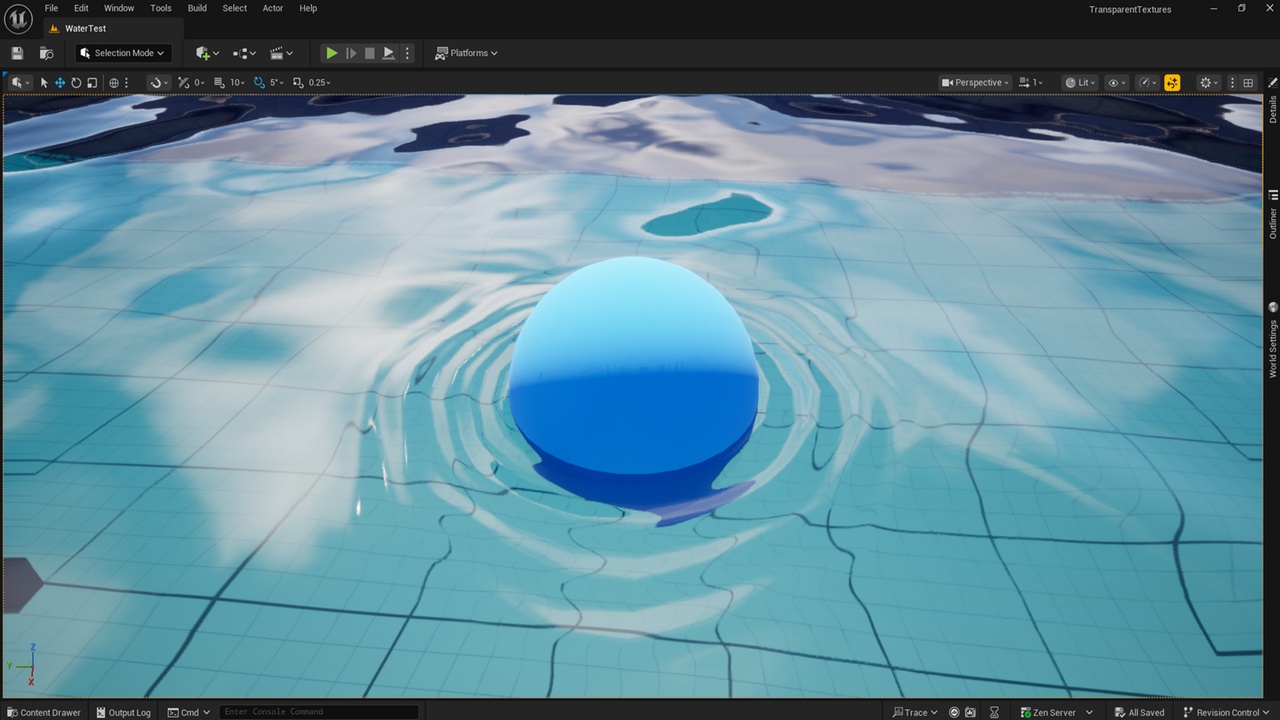
Task: Open the performance scalability gauge dropdown
Action: coord(1148,83)
